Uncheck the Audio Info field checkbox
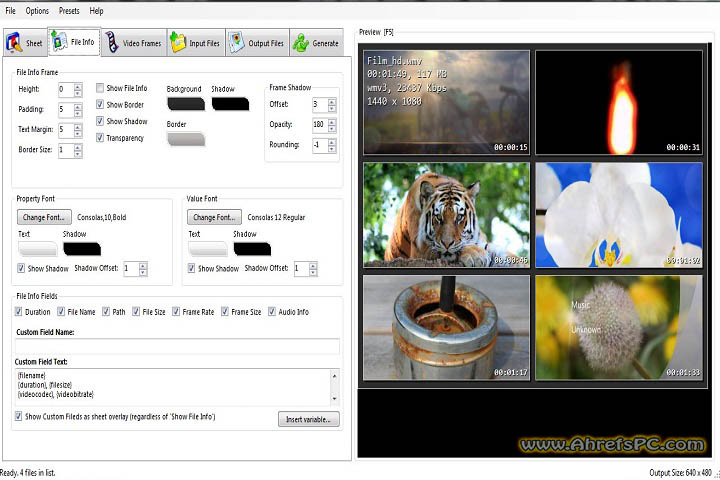720x480 pixels. (272, 311)
